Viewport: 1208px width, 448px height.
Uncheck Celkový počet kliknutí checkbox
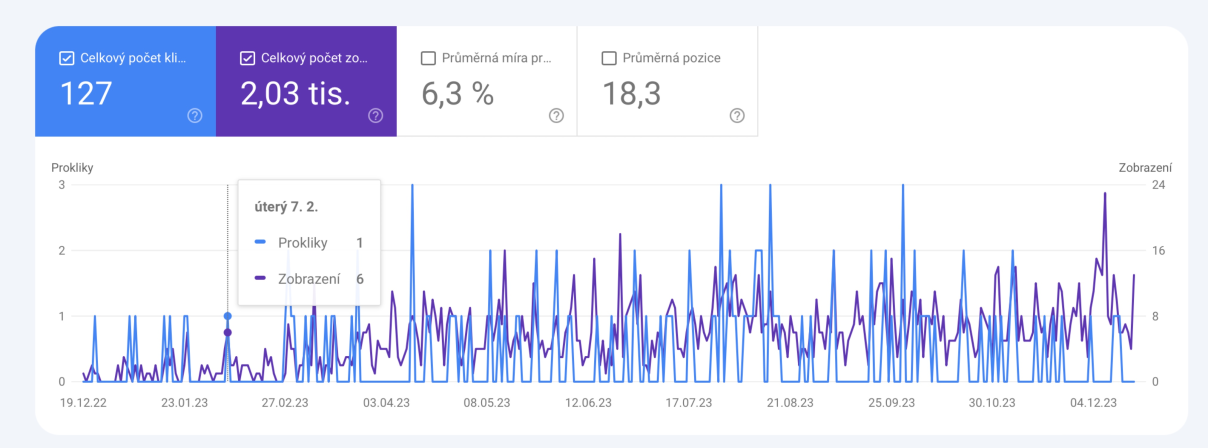(x=67, y=58)
